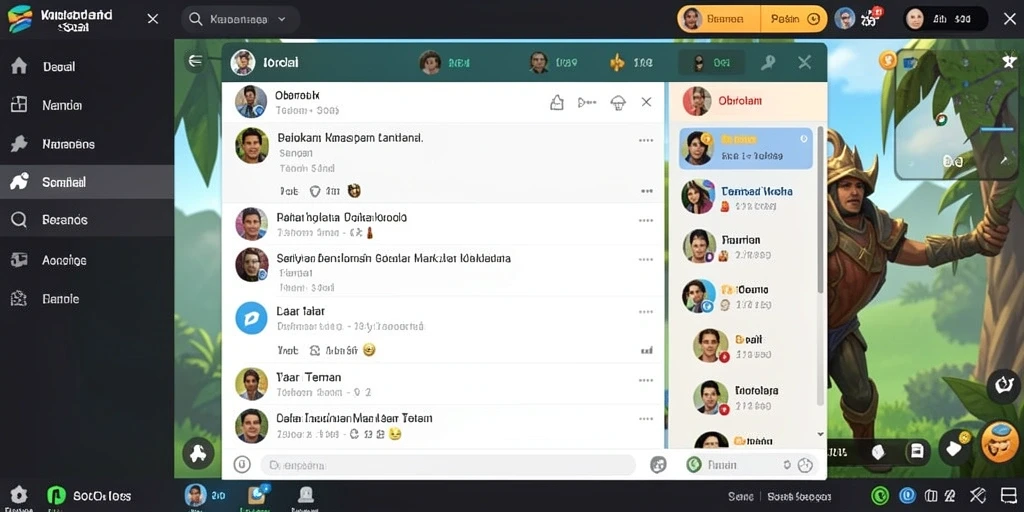Image resolution: width=1024 pixels, height=512 pixels.
Task: Click the mushroom-shaped icon in conversation header
Action: 618,103
